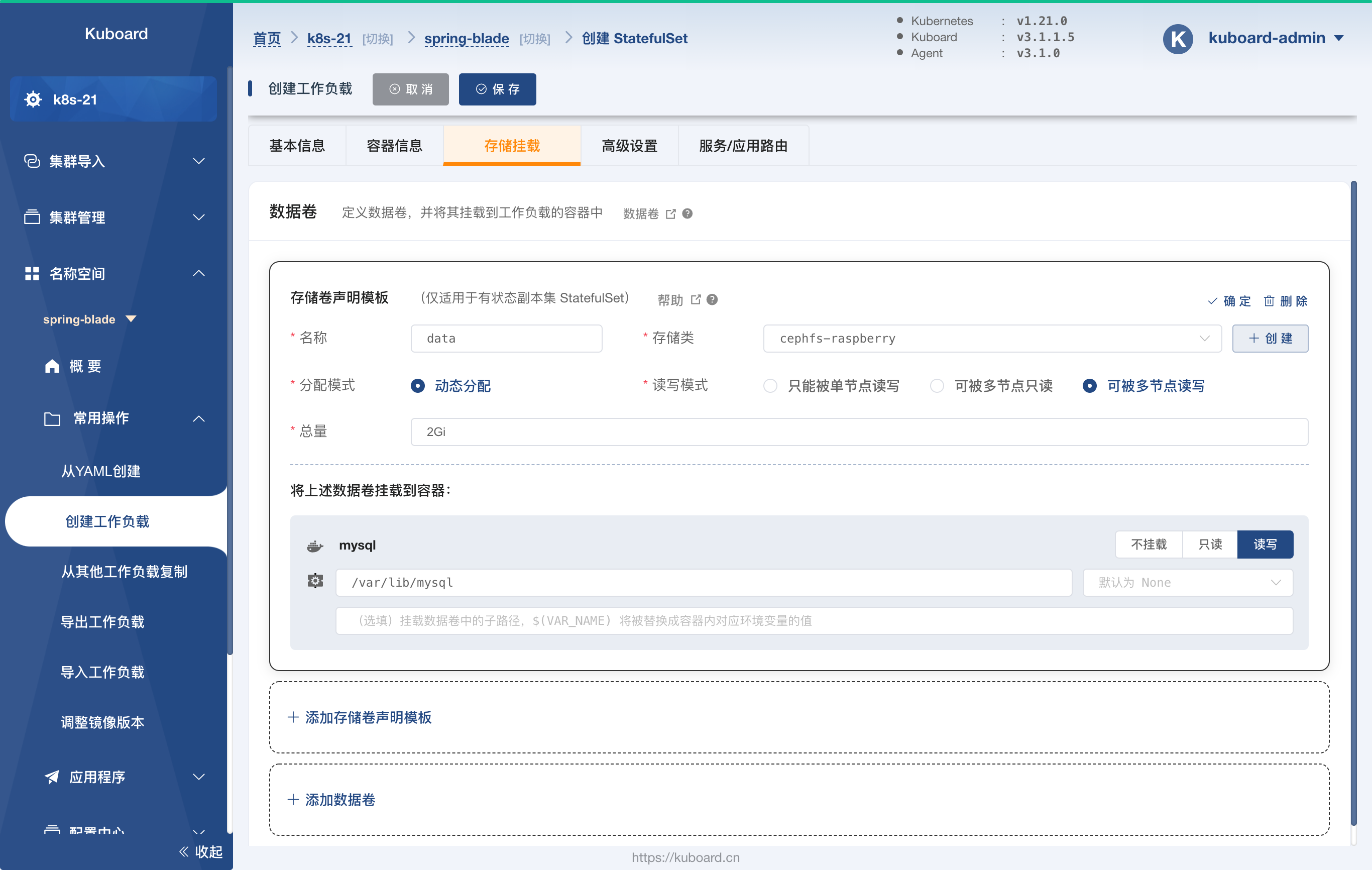Open the 默认为 None propagation dropdown

[x=1187, y=582]
